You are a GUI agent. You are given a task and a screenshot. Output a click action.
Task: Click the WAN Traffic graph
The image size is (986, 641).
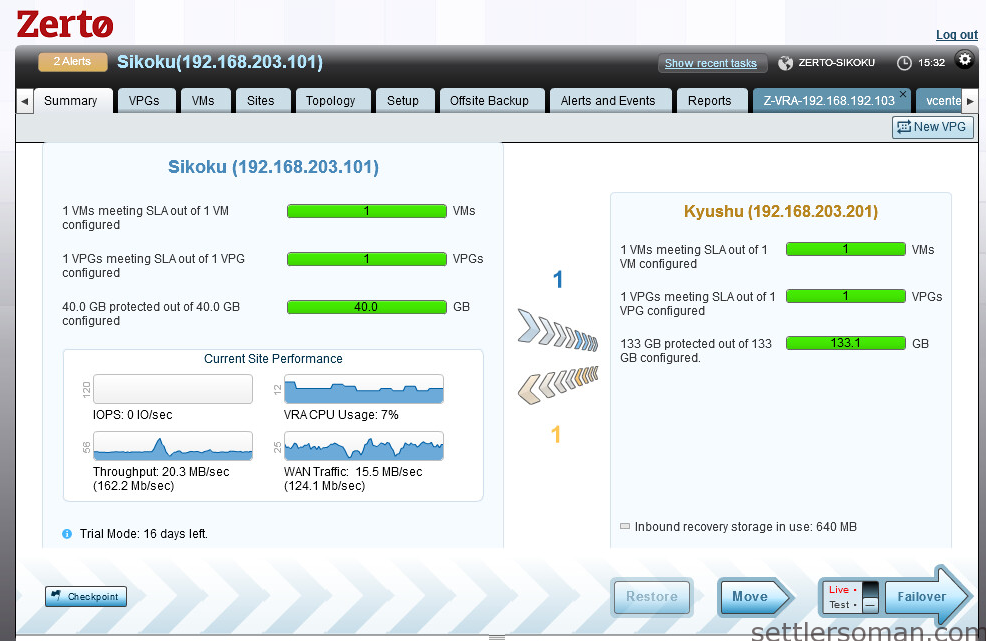(364, 446)
